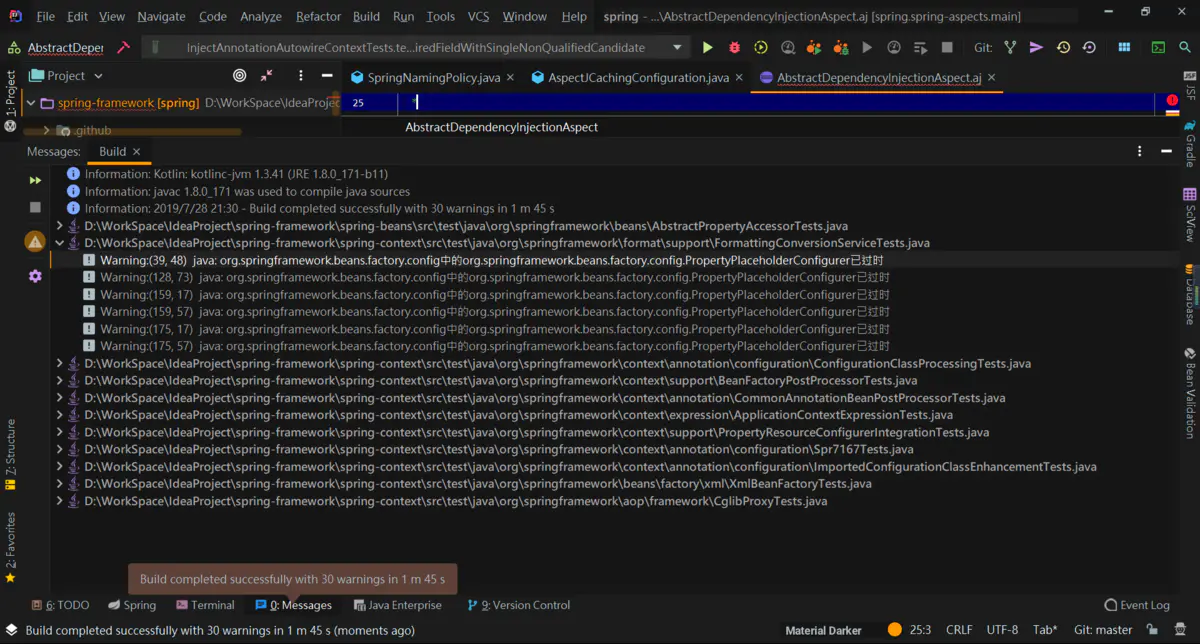Screen dimensions: 1200x644
Task: Locate file with the Project panel target icon
Action: pos(239,75)
